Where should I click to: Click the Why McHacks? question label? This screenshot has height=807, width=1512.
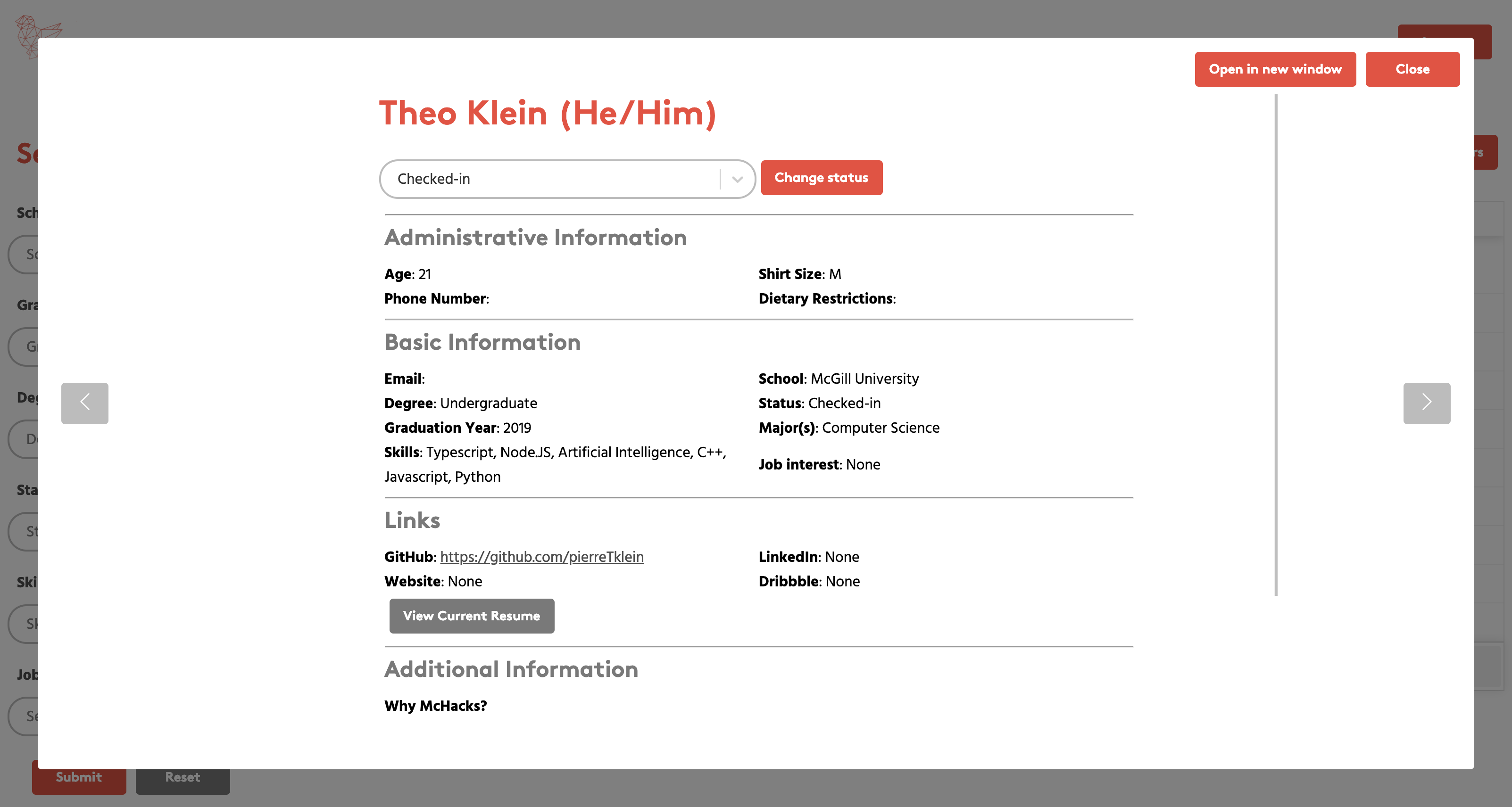tap(435, 706)
